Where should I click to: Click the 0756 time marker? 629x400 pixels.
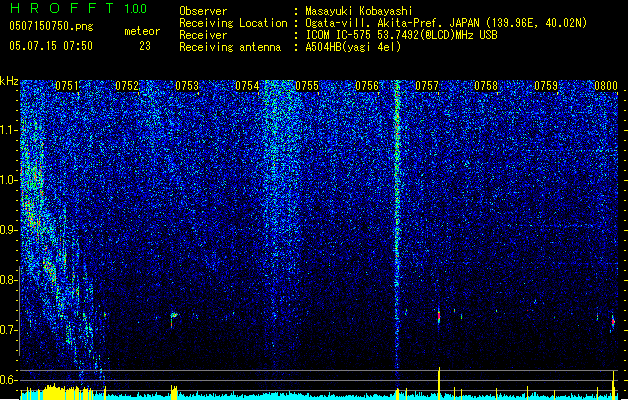point(367,85)
